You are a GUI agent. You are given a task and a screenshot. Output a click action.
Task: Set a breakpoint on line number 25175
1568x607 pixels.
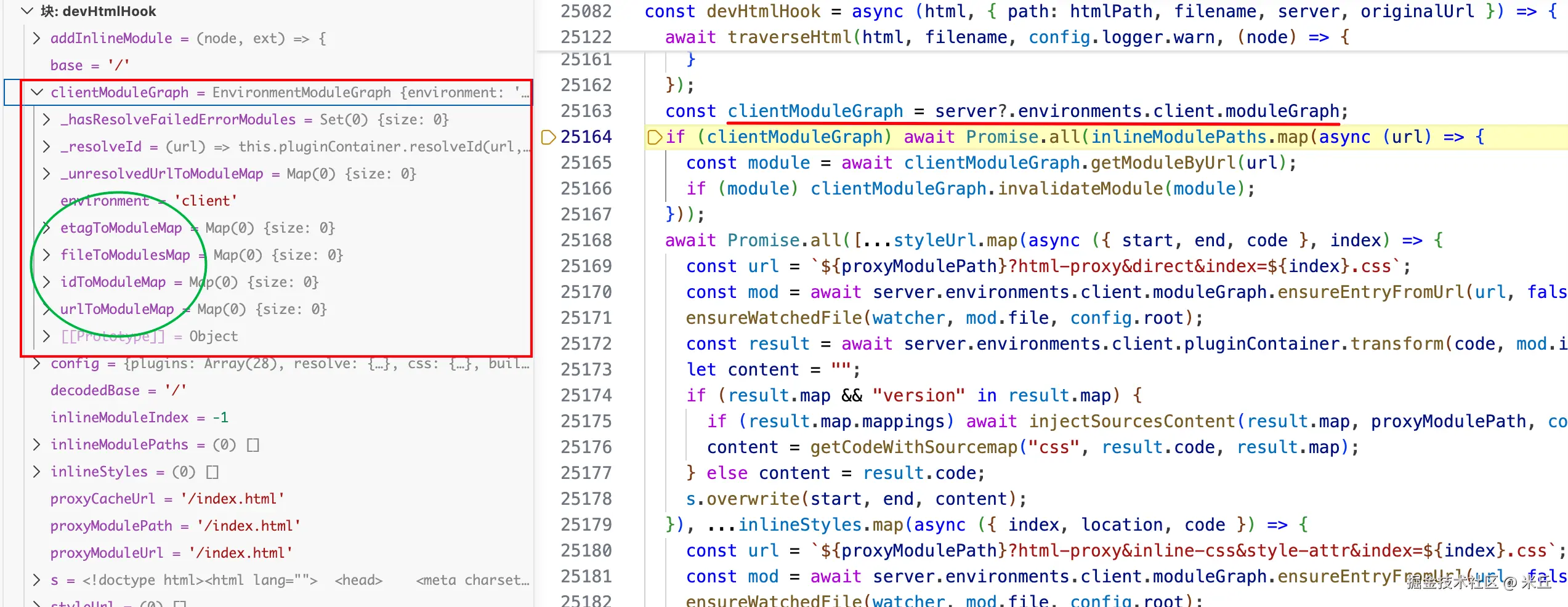point(586,421)
